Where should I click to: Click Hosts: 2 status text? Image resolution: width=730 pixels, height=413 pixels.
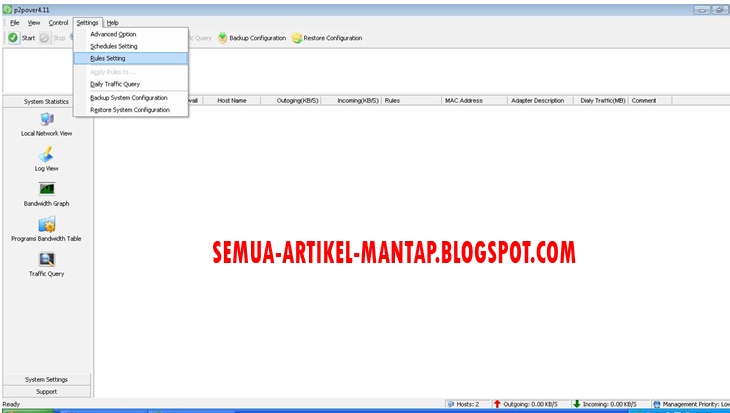point(467,404)
